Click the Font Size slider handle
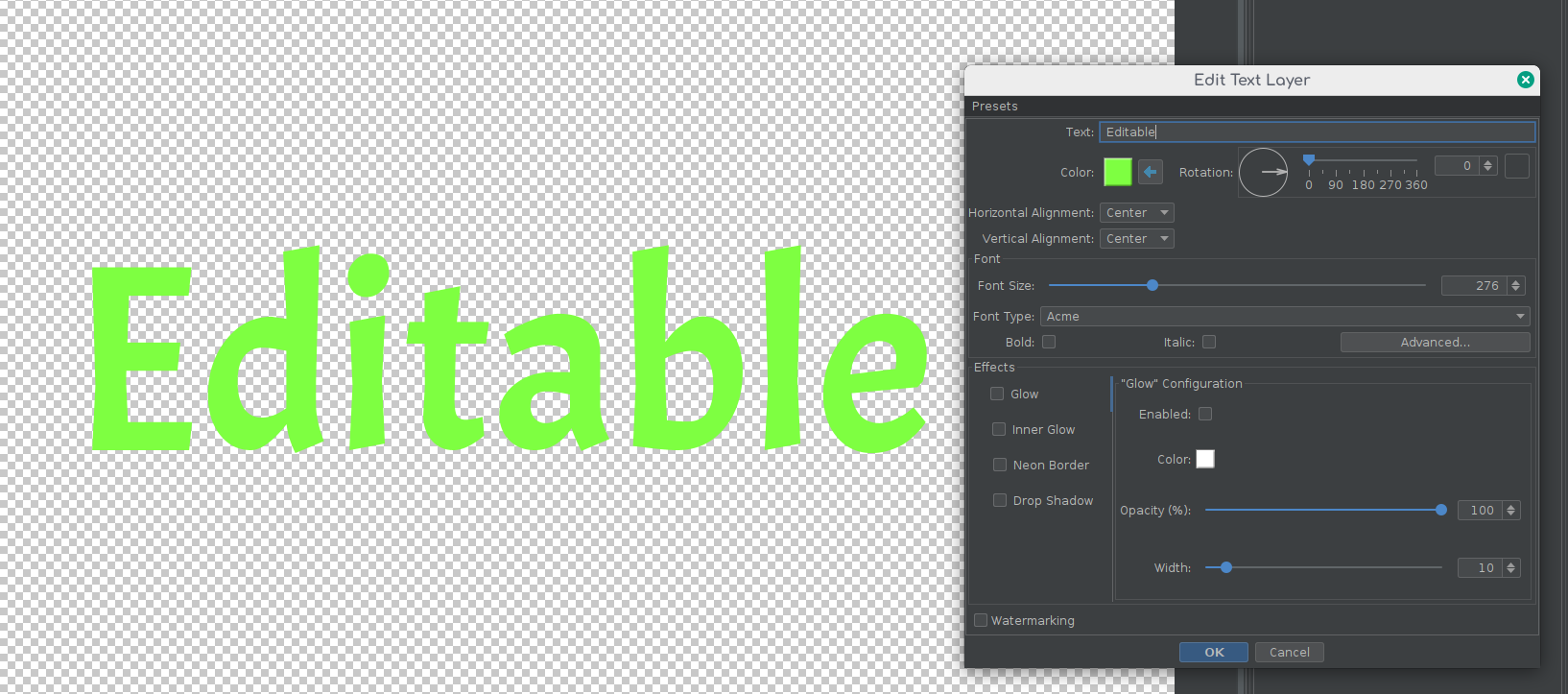 pyautogui.click(x=1152, y=285)
